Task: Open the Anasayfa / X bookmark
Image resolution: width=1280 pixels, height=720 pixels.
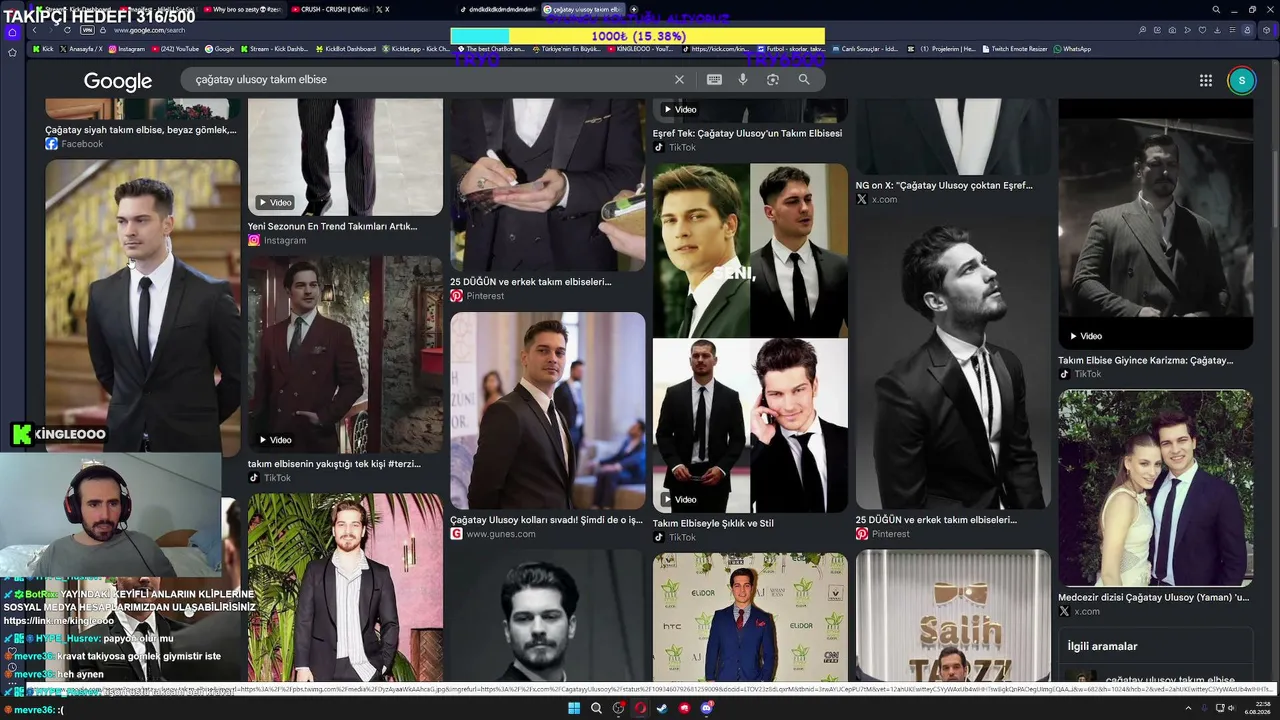Action: tap(81, 49)
